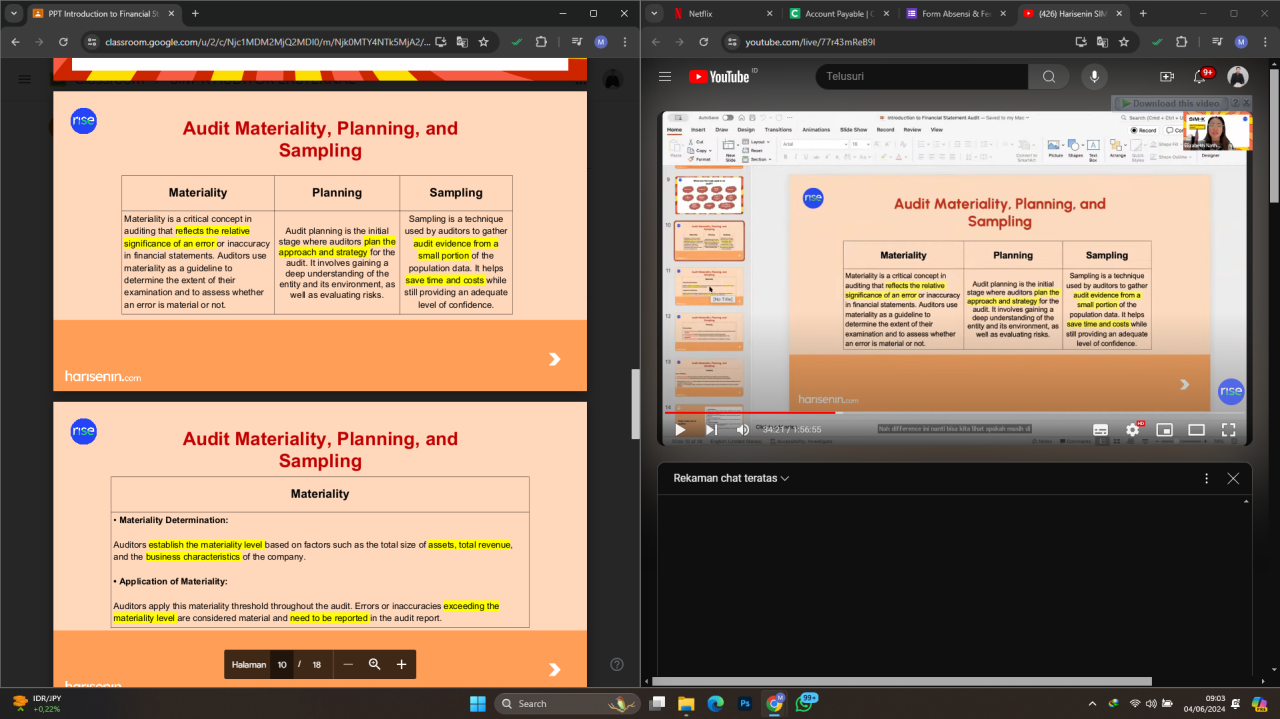The height and width of the screenshot is (719, 1280).
Task: Open YouTube player settings gear
Action: coord(1132,430)
